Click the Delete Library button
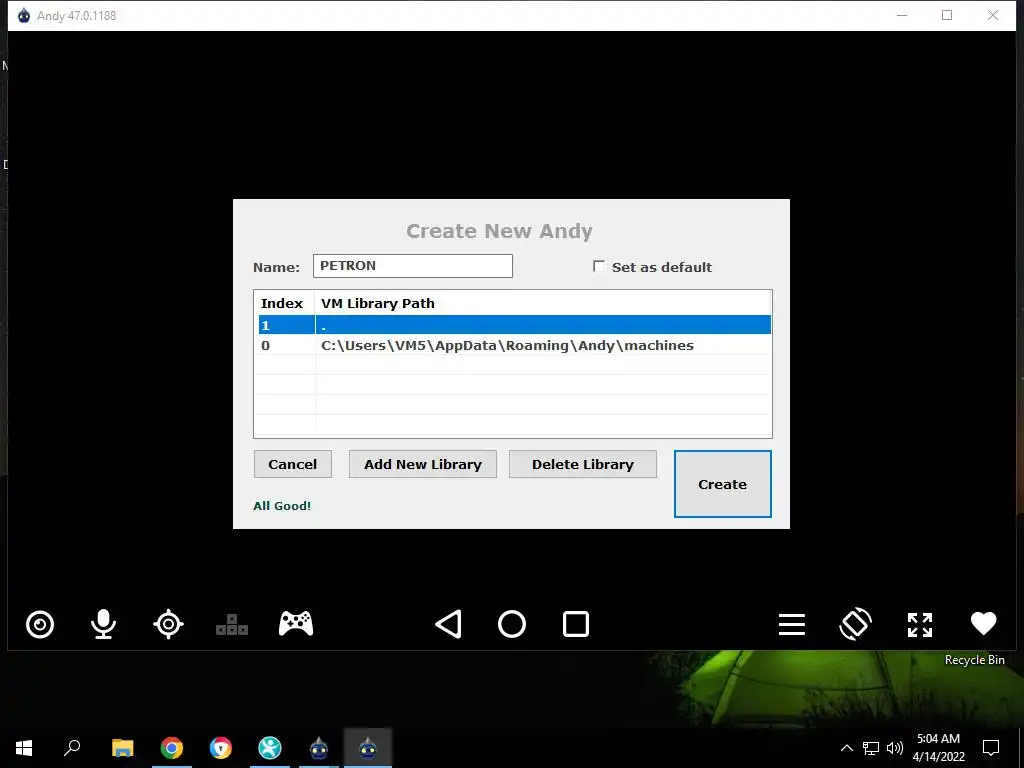Image resolution: width=1024 pixels, height=768 pixels. pos(583,464)
